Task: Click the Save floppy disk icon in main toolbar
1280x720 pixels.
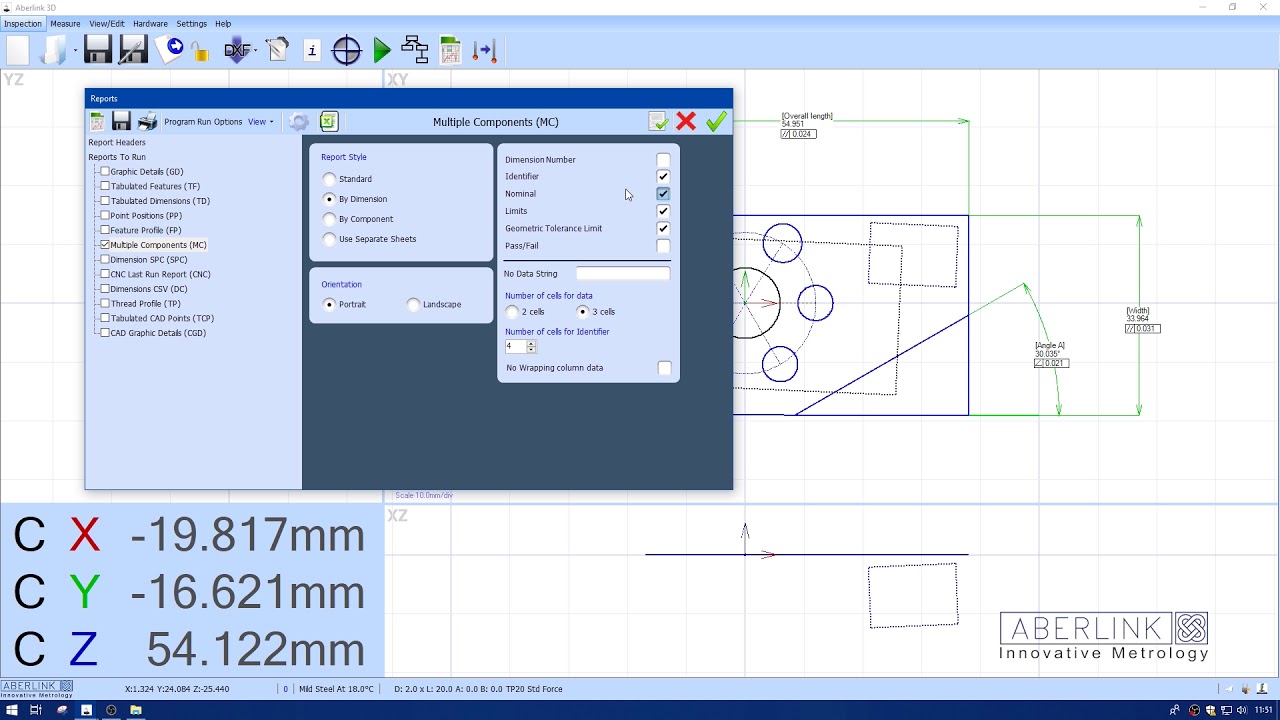Action: click(97, 50)
